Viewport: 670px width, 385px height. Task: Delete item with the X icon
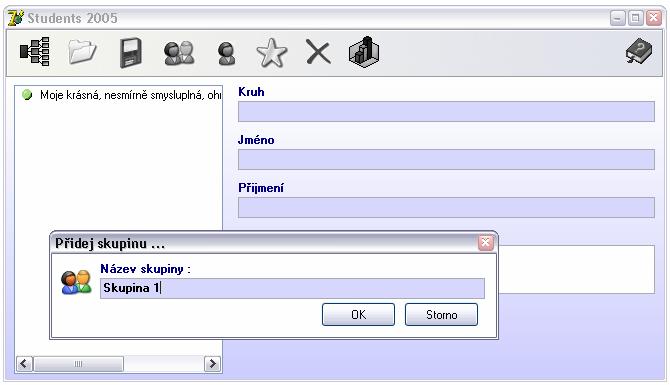[318, 53]
